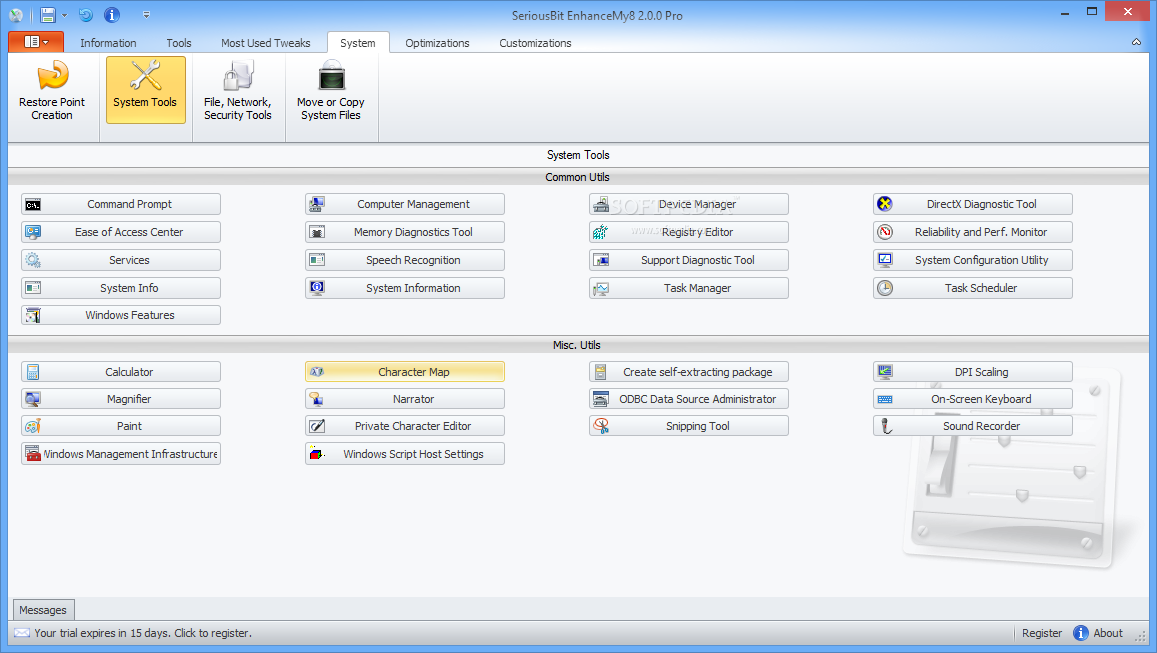Click the blue info icon in the title bar

[x=111, y=15]
